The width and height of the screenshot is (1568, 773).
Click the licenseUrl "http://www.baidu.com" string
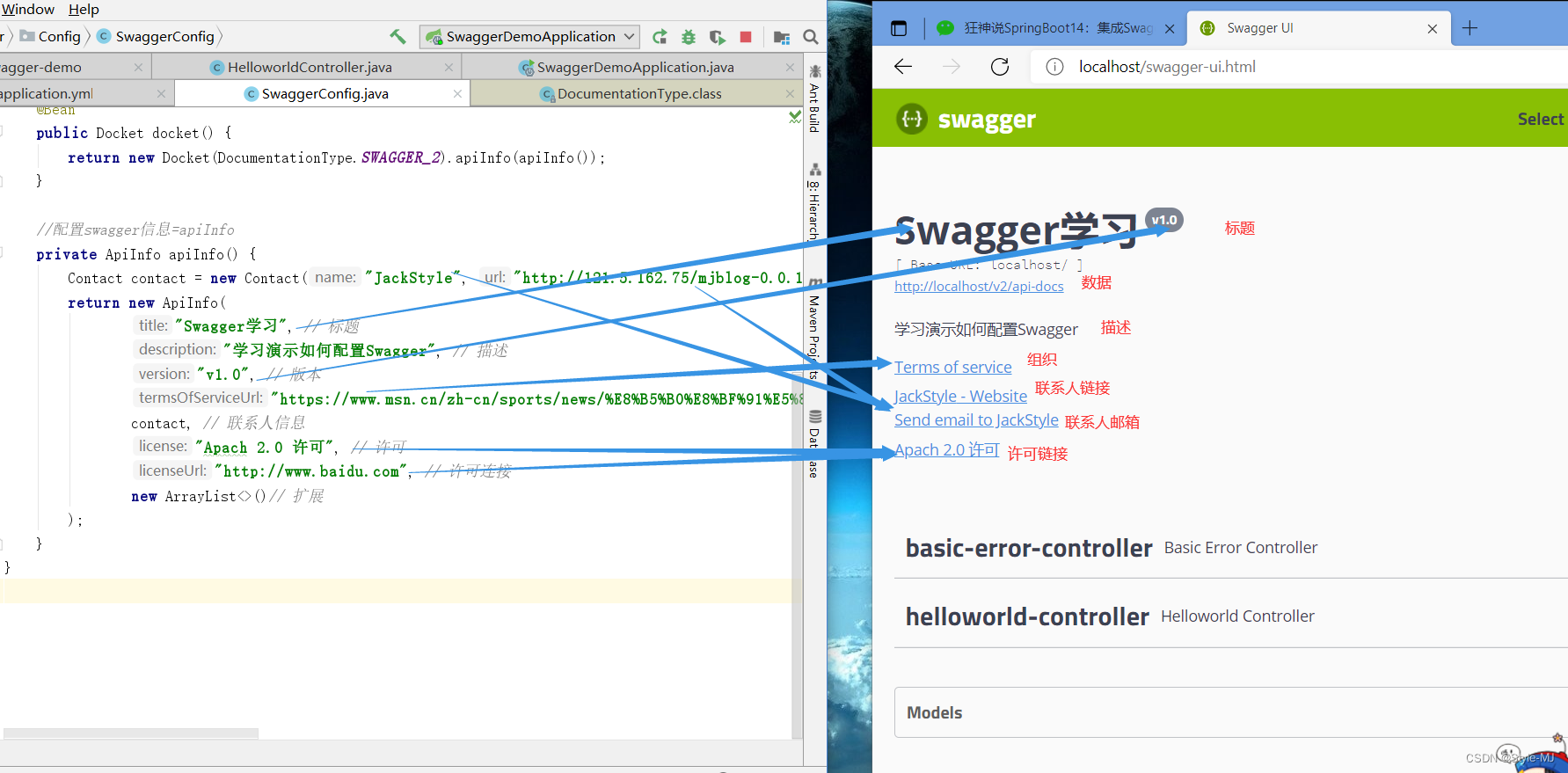point(310,471)
